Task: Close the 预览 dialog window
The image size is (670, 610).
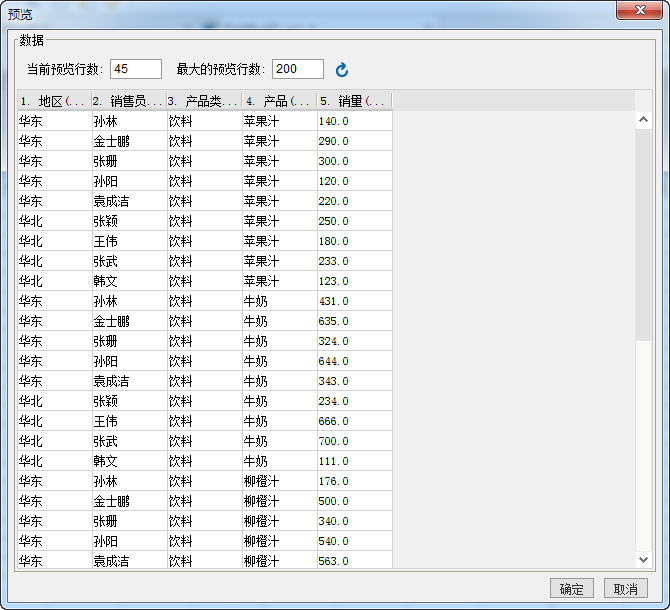Action: click(639, 10)
